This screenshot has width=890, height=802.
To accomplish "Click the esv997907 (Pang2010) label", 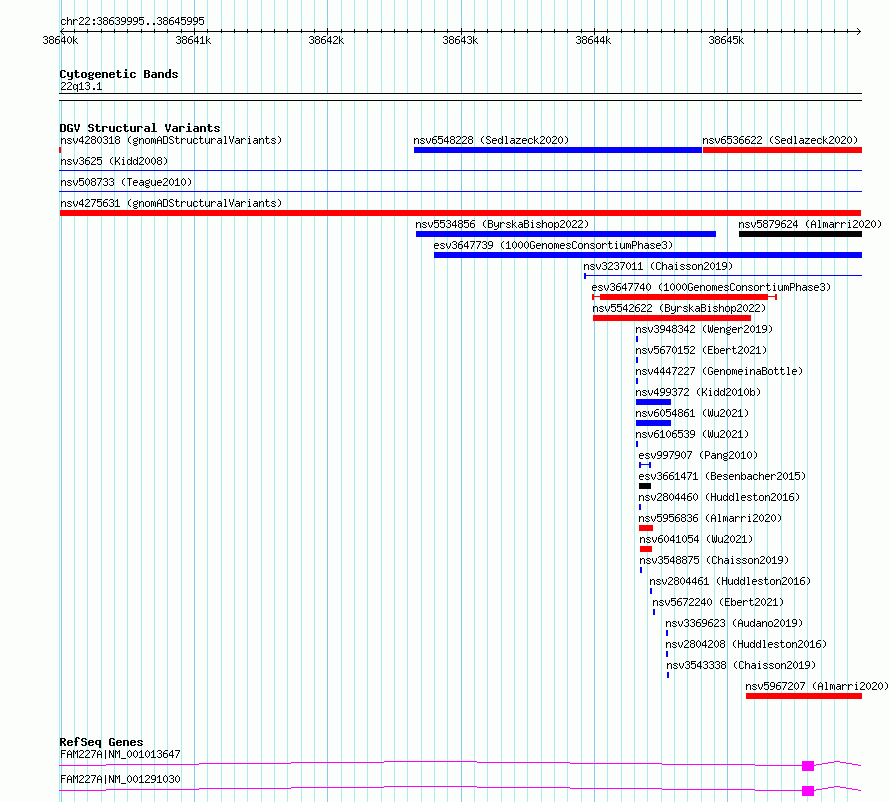I will point(698,455).
